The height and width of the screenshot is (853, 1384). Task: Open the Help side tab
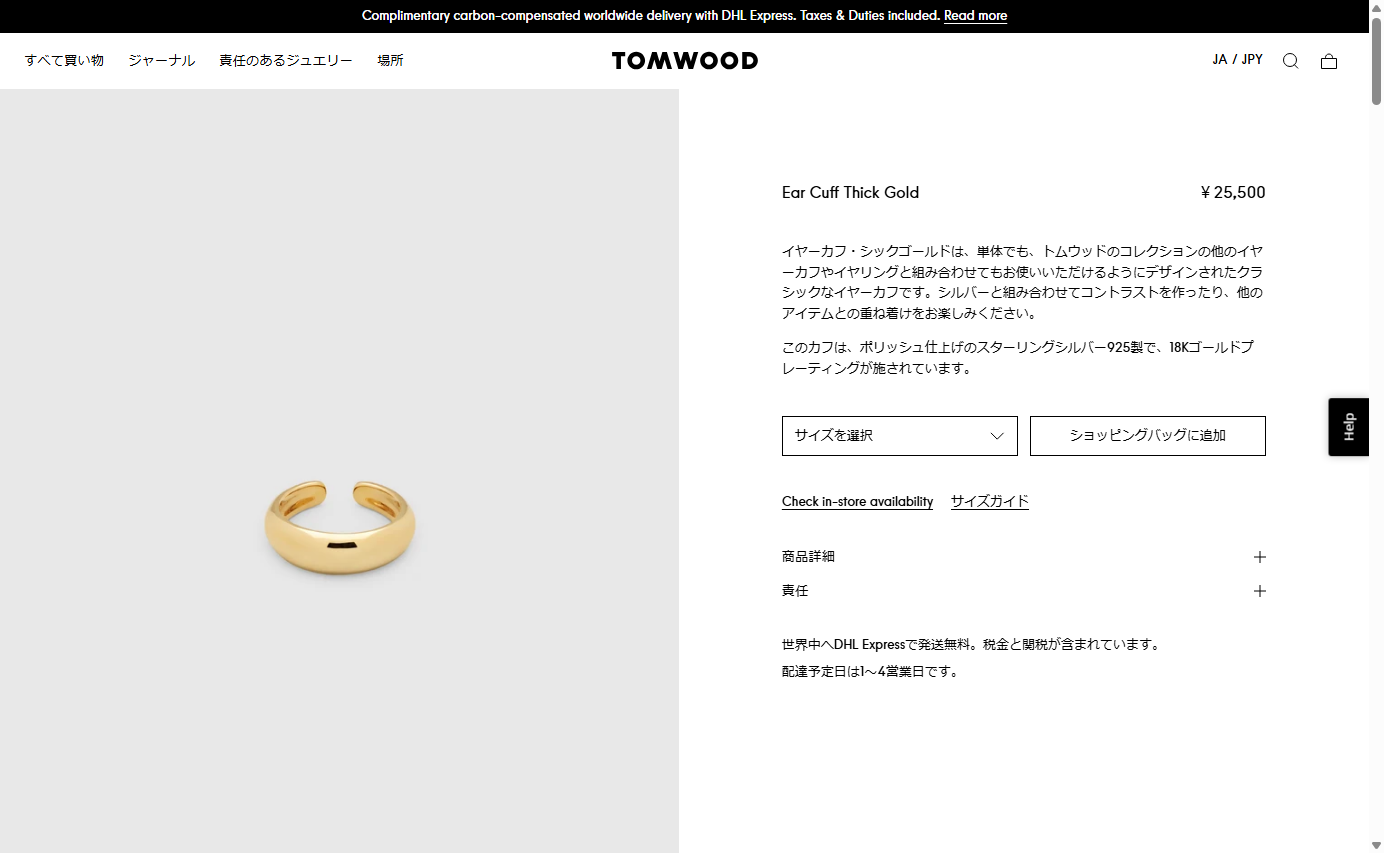(x=1348, y=427)
